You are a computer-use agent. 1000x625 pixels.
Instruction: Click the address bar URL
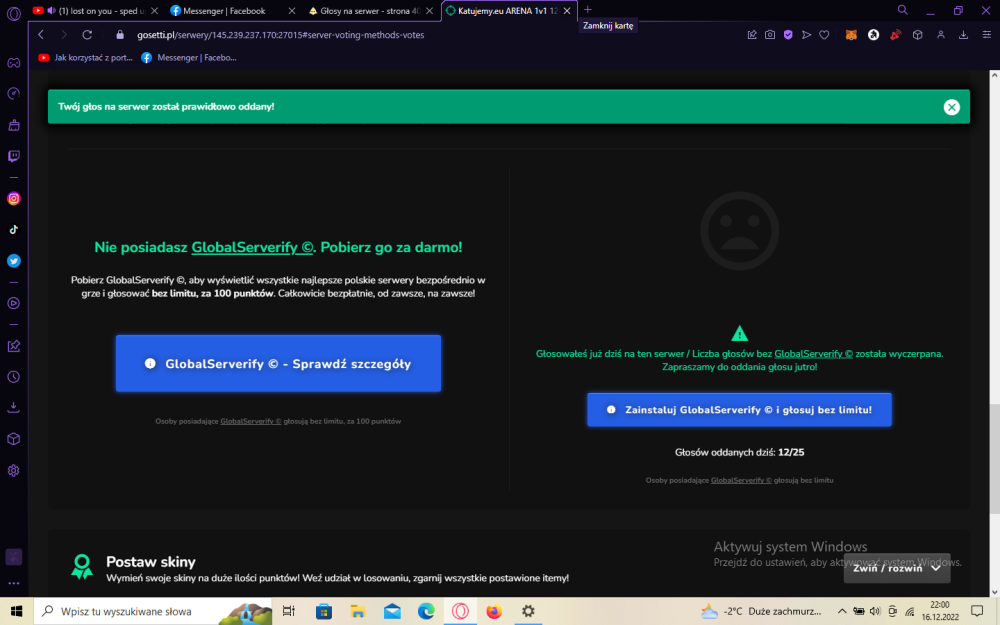click(281, 35)
